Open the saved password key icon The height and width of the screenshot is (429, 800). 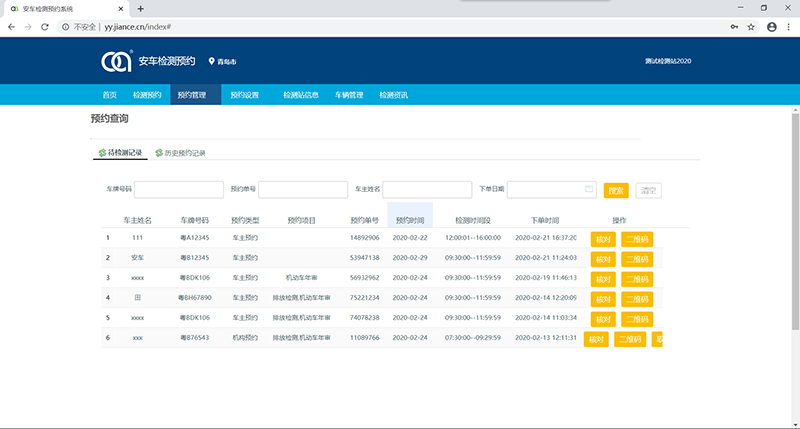pos(734,27)
